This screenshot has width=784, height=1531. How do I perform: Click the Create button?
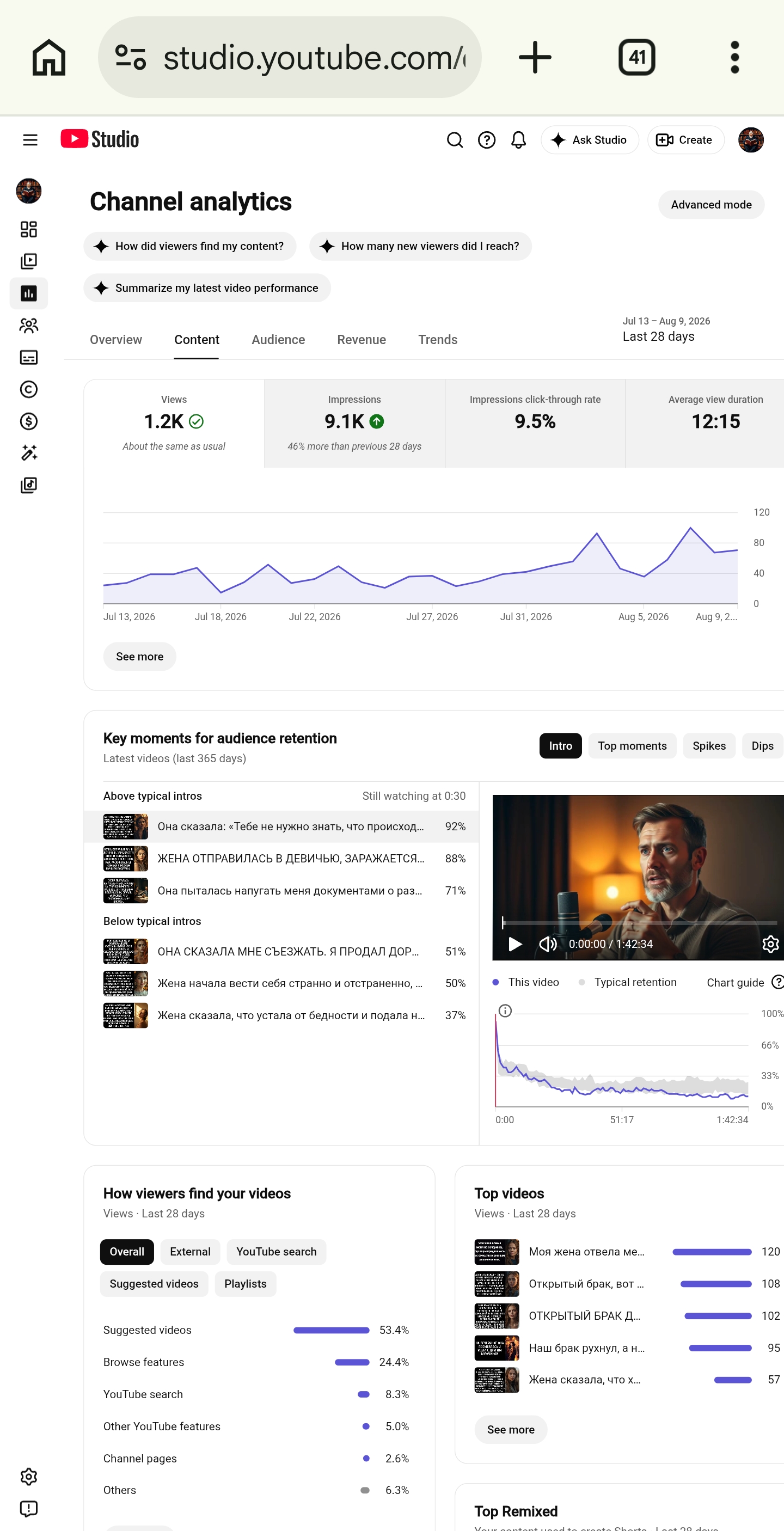point(685,140)
